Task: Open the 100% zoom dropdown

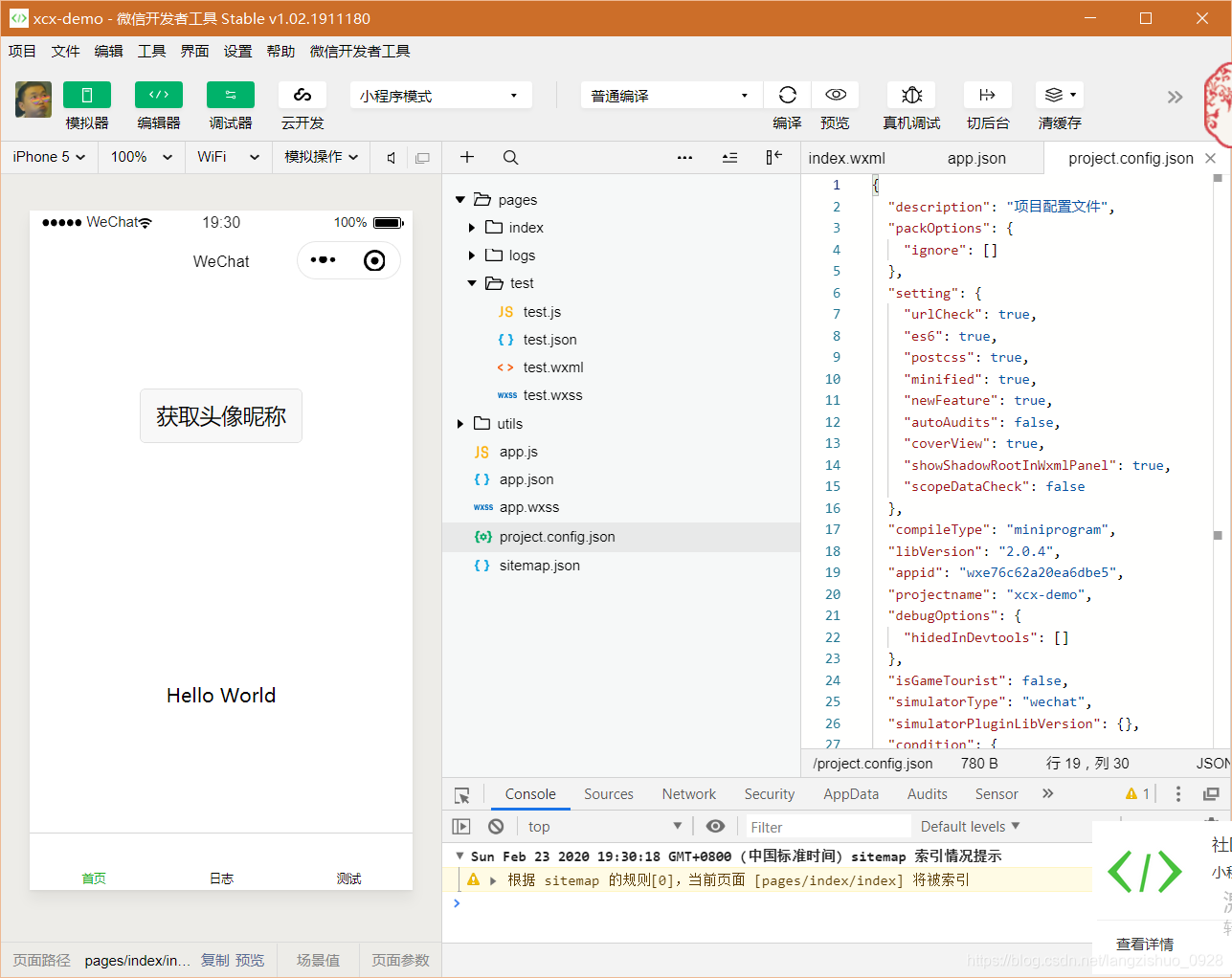Action: pos(142,157)
